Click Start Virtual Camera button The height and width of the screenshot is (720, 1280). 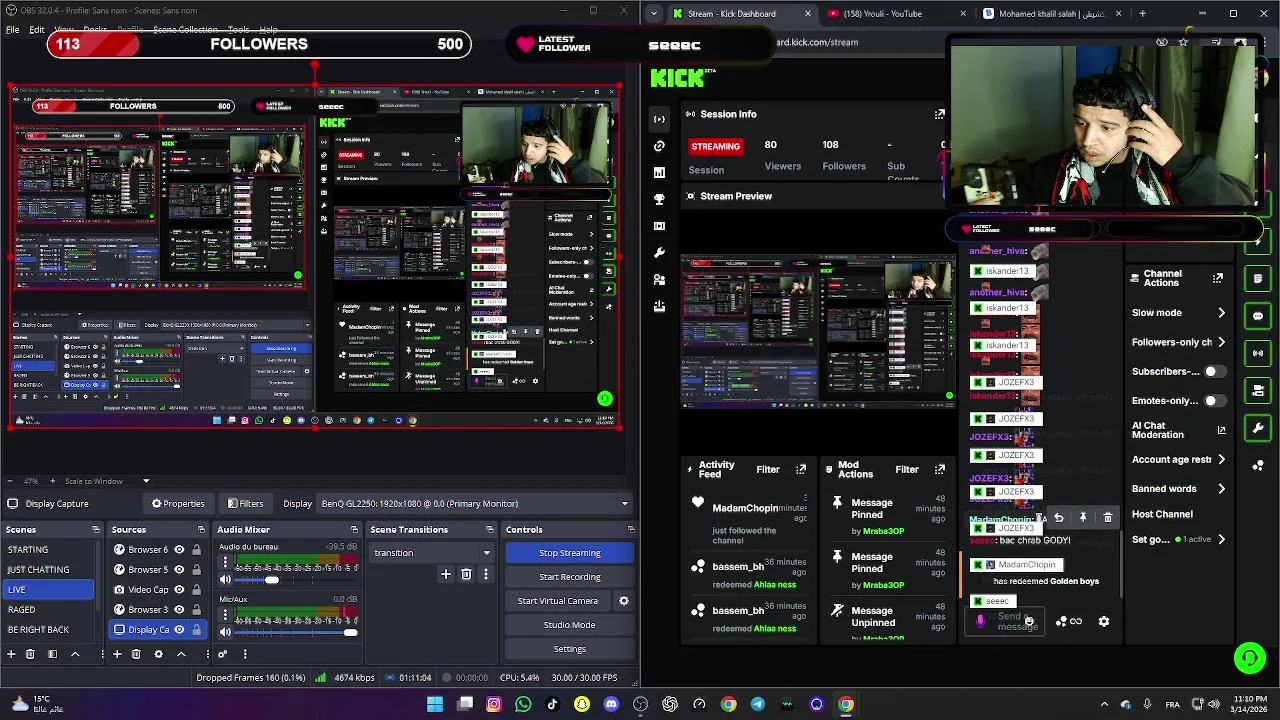tap(558, 601)
